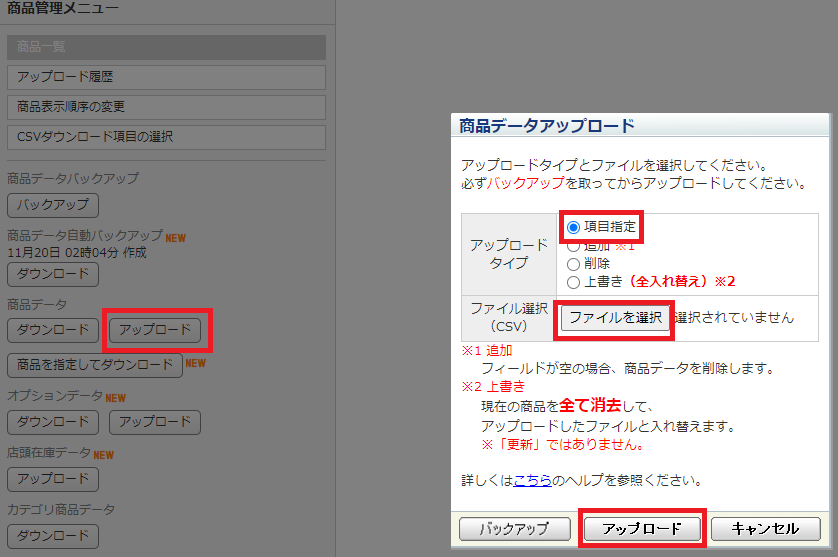Viewport: 838px width, 557px height.
Task: Click バックアップ button in the upload dialog
Action: pos(515,529)
